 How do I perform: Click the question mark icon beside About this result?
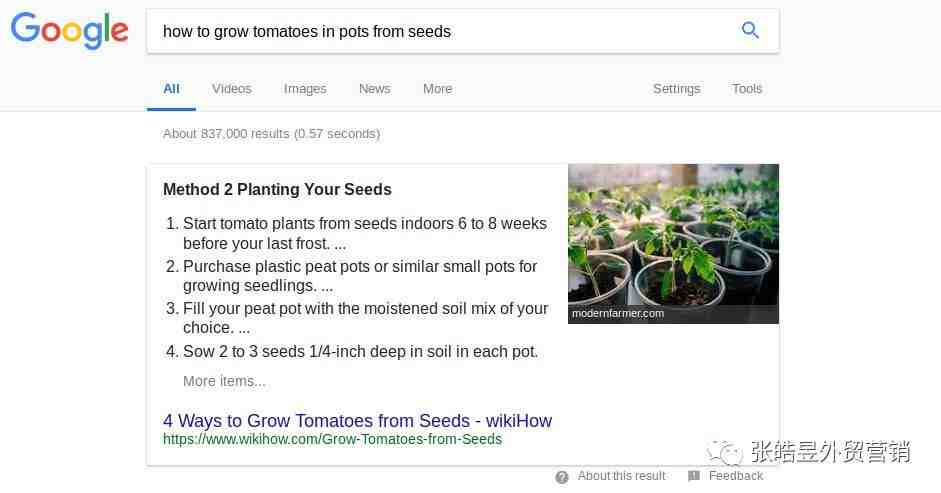click(562, 477)
